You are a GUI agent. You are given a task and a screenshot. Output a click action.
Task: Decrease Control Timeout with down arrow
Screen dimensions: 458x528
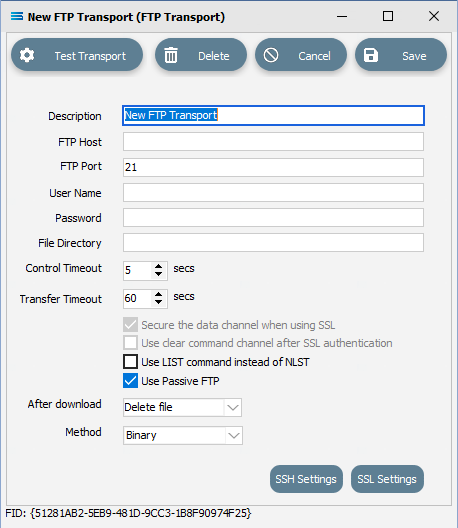[158, 274]
